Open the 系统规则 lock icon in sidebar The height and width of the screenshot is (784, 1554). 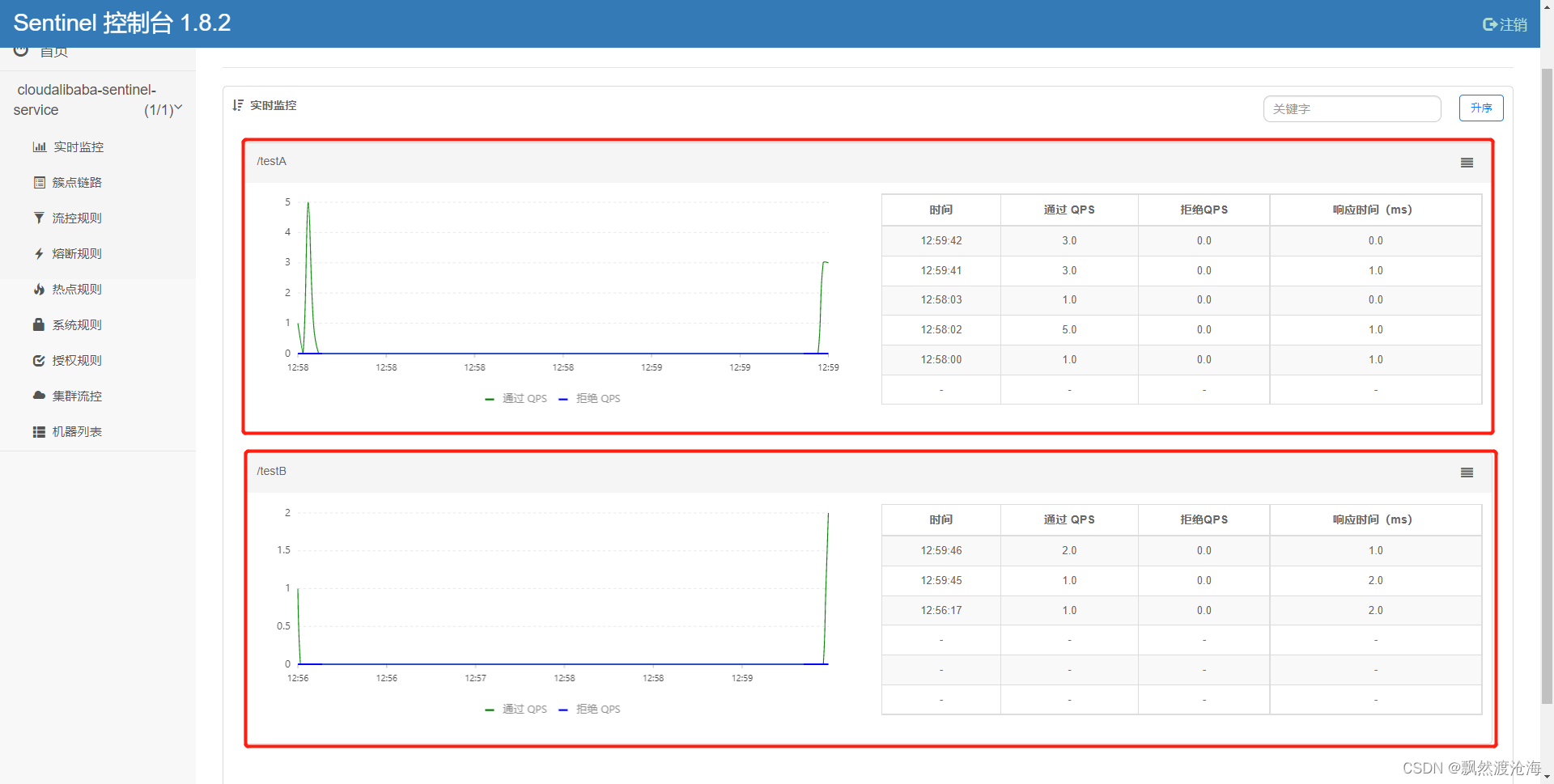(x=39, y=324)
